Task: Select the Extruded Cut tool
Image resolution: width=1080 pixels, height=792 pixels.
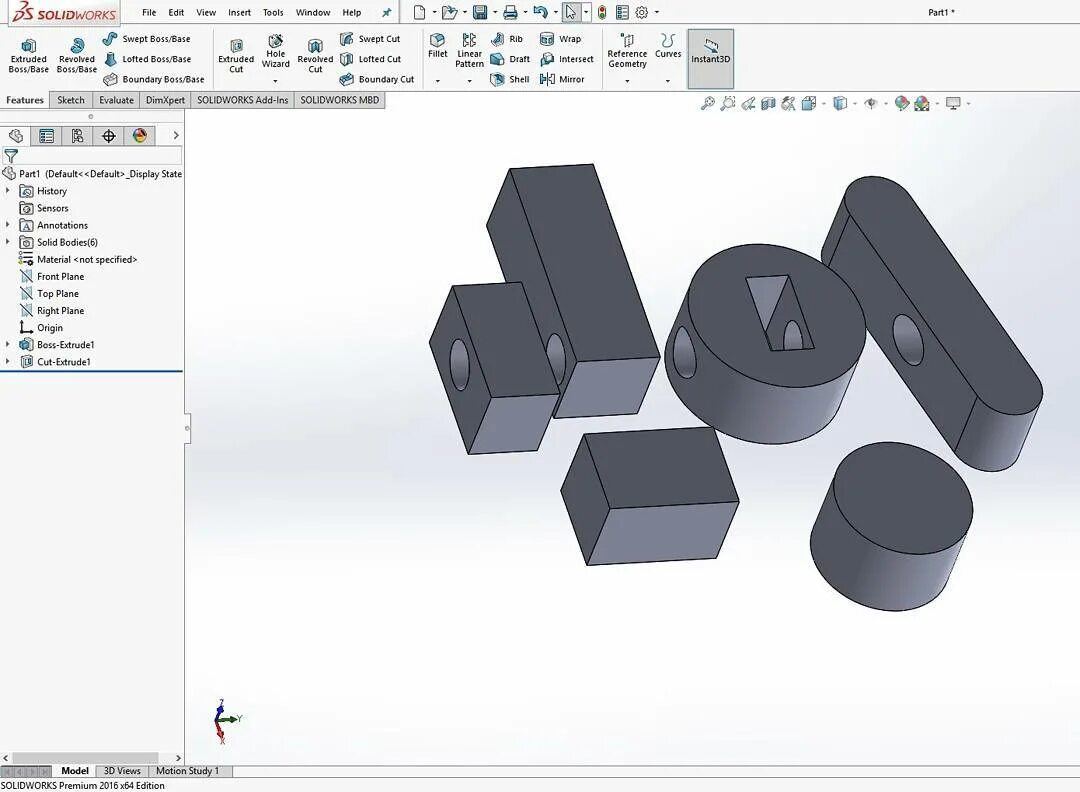Action: click(x=236, y=56)
